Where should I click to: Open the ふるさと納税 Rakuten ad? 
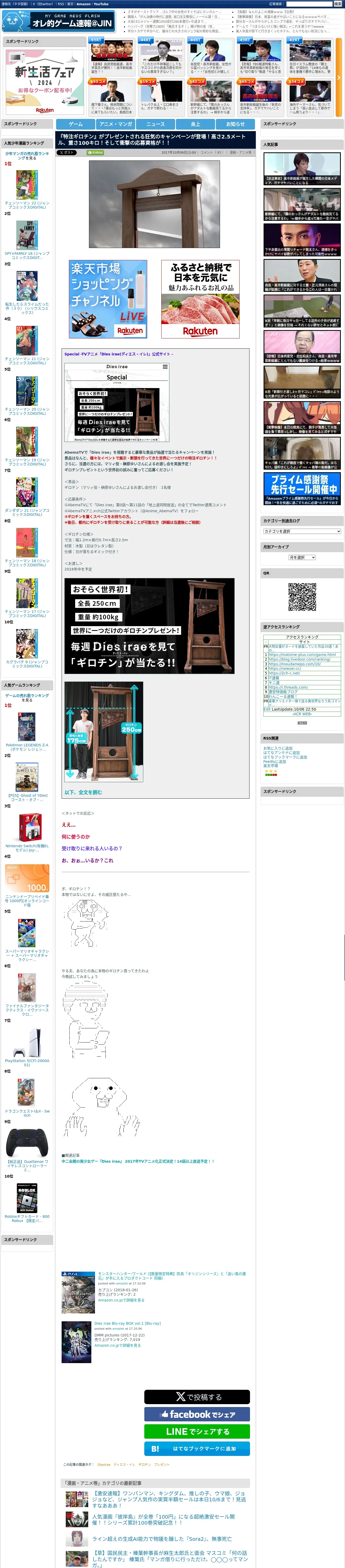[200, 299]
